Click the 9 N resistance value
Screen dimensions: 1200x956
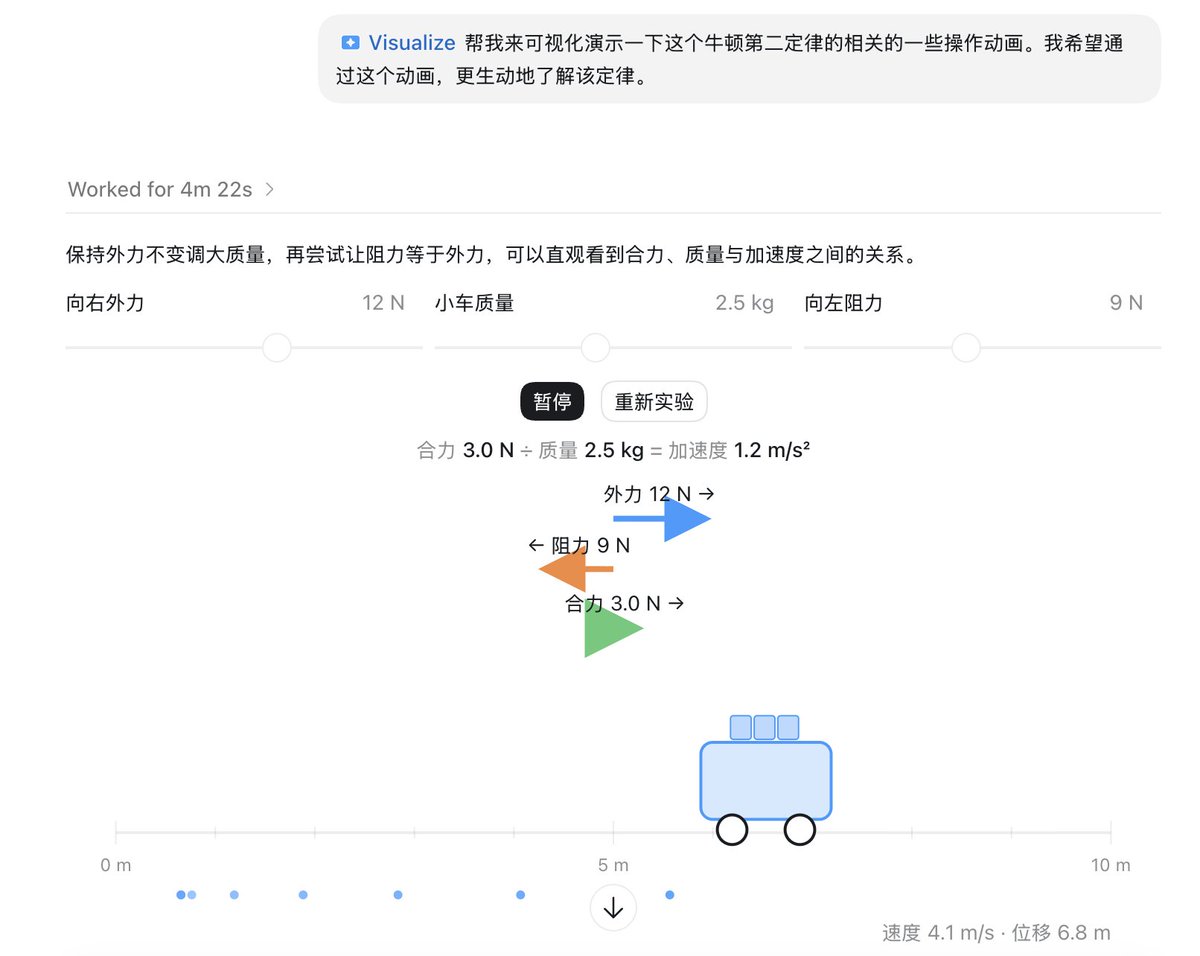(1126, 303)
